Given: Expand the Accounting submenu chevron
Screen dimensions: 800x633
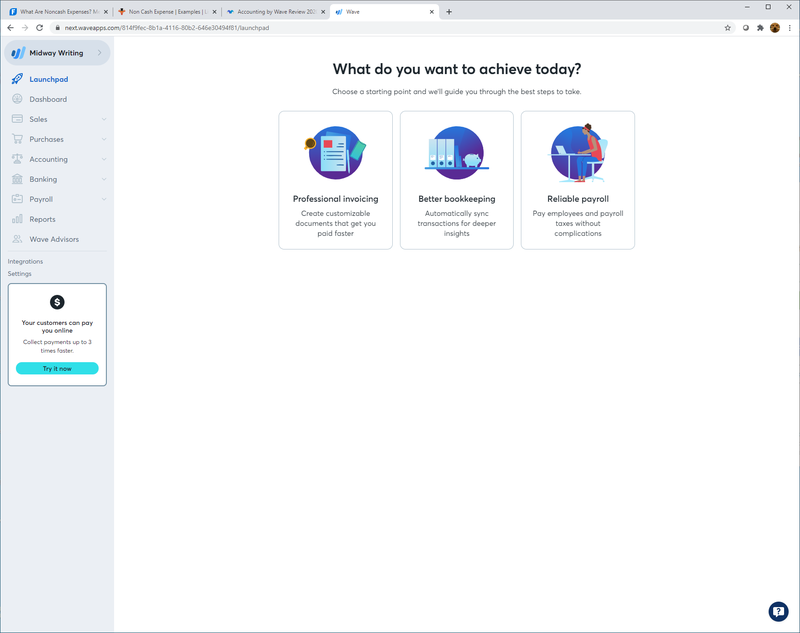Looking at the screenshot, I should coord(104,159).
